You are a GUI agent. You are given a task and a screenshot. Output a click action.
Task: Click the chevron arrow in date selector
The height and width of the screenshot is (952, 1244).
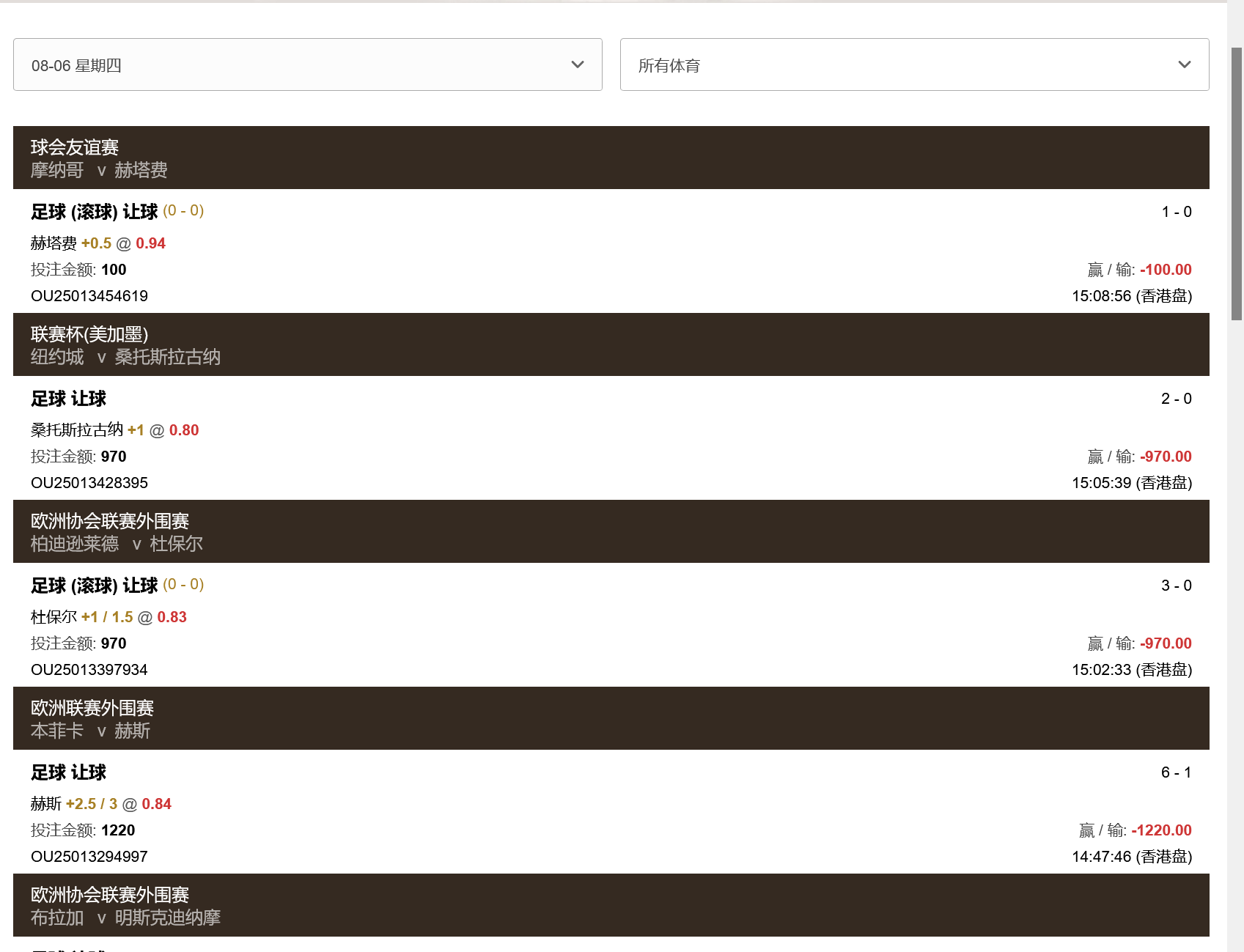click(x=578, y=64)
